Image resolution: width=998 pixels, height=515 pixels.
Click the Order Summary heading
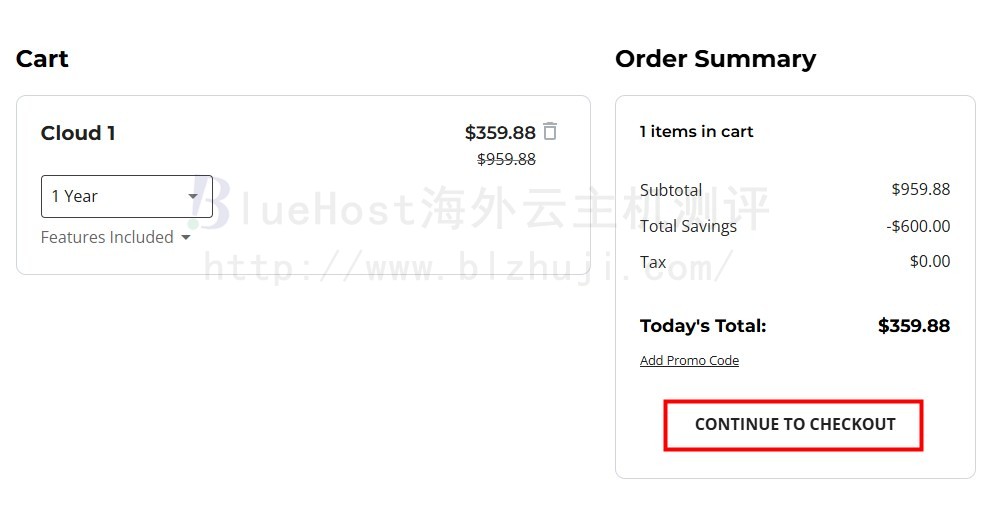click(x=715, y=59)
